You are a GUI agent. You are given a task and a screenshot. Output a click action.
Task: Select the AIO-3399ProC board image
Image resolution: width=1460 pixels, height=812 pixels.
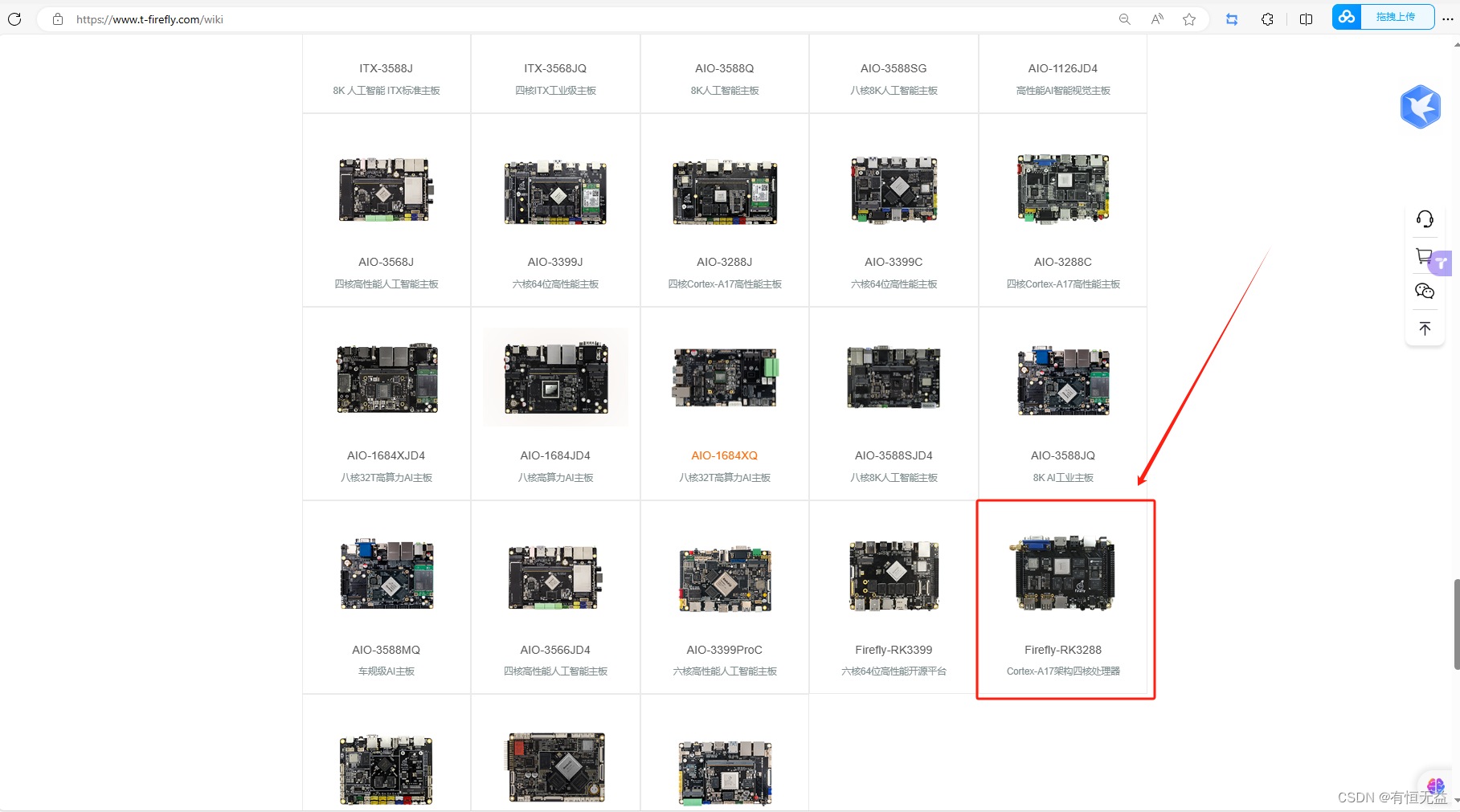[x=726, y=579]
